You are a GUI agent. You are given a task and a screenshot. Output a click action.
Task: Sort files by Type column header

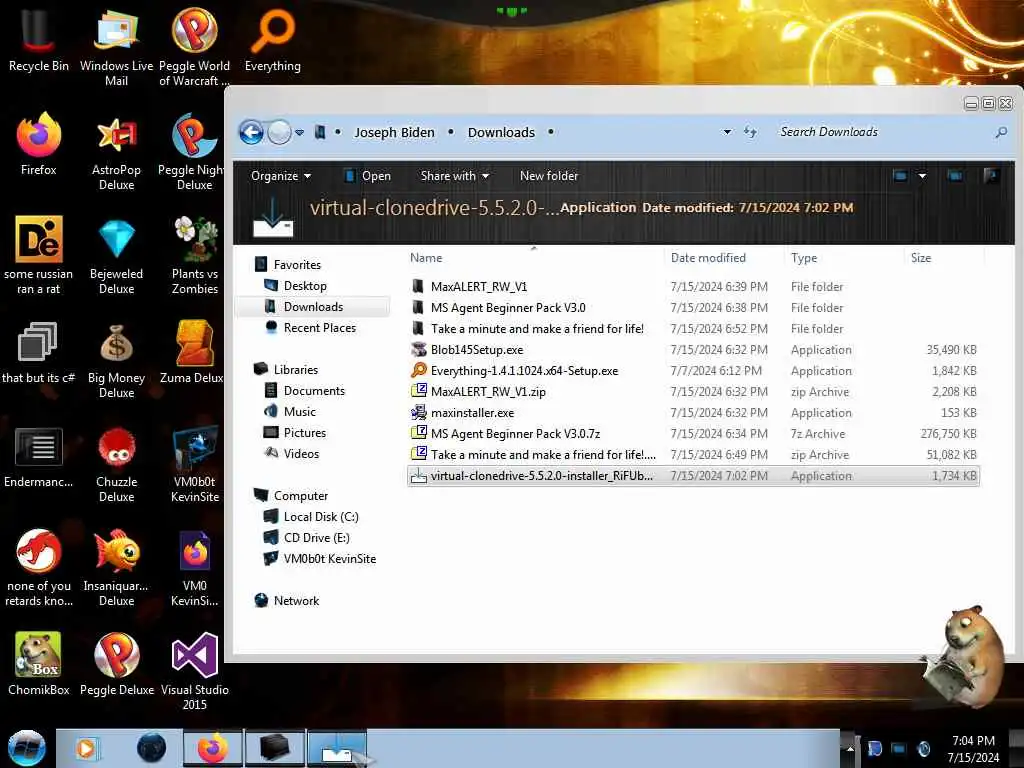coord(843,258)
